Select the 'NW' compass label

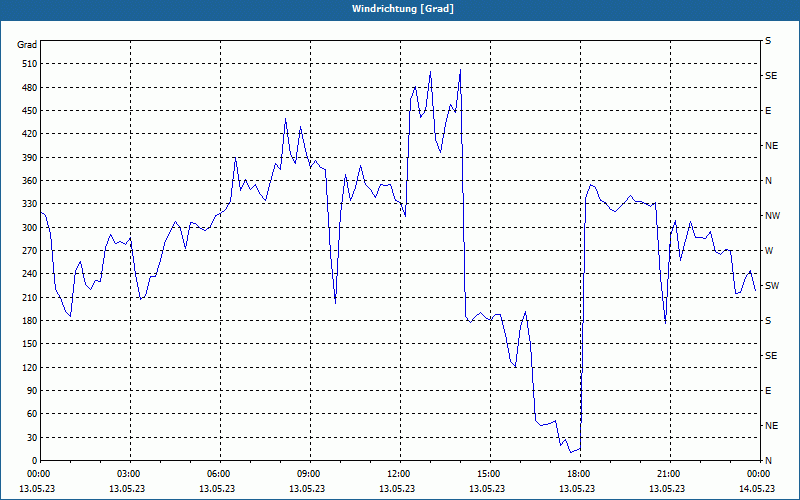pyautogui.click(x=772, y=216)
